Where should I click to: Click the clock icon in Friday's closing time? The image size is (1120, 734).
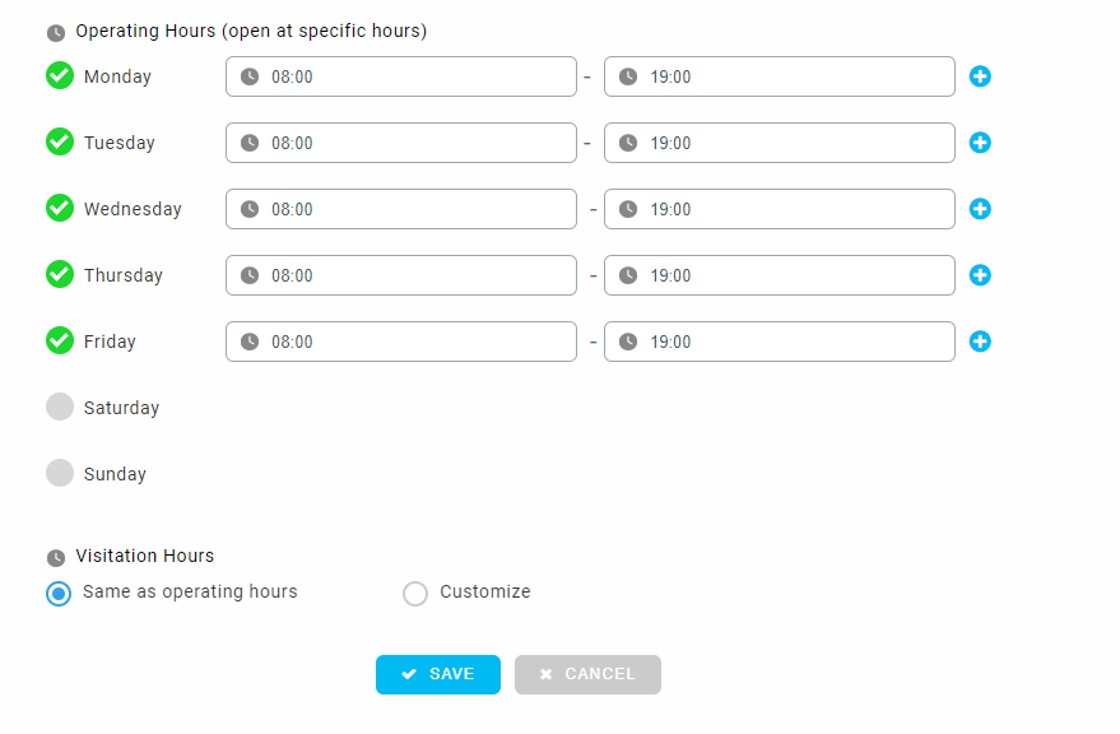[628, 341]
